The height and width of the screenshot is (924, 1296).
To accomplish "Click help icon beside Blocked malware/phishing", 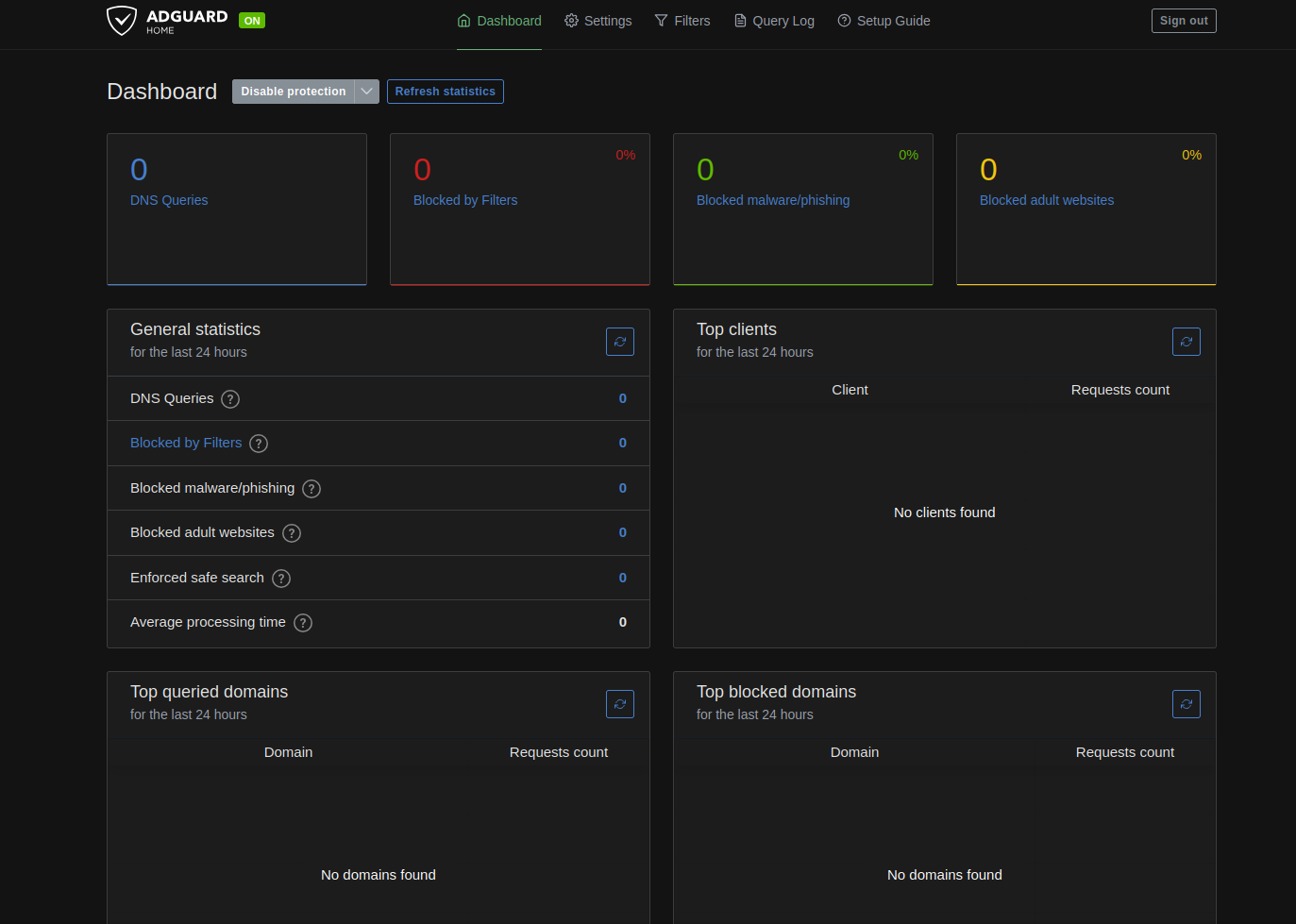I will (311, 489).
